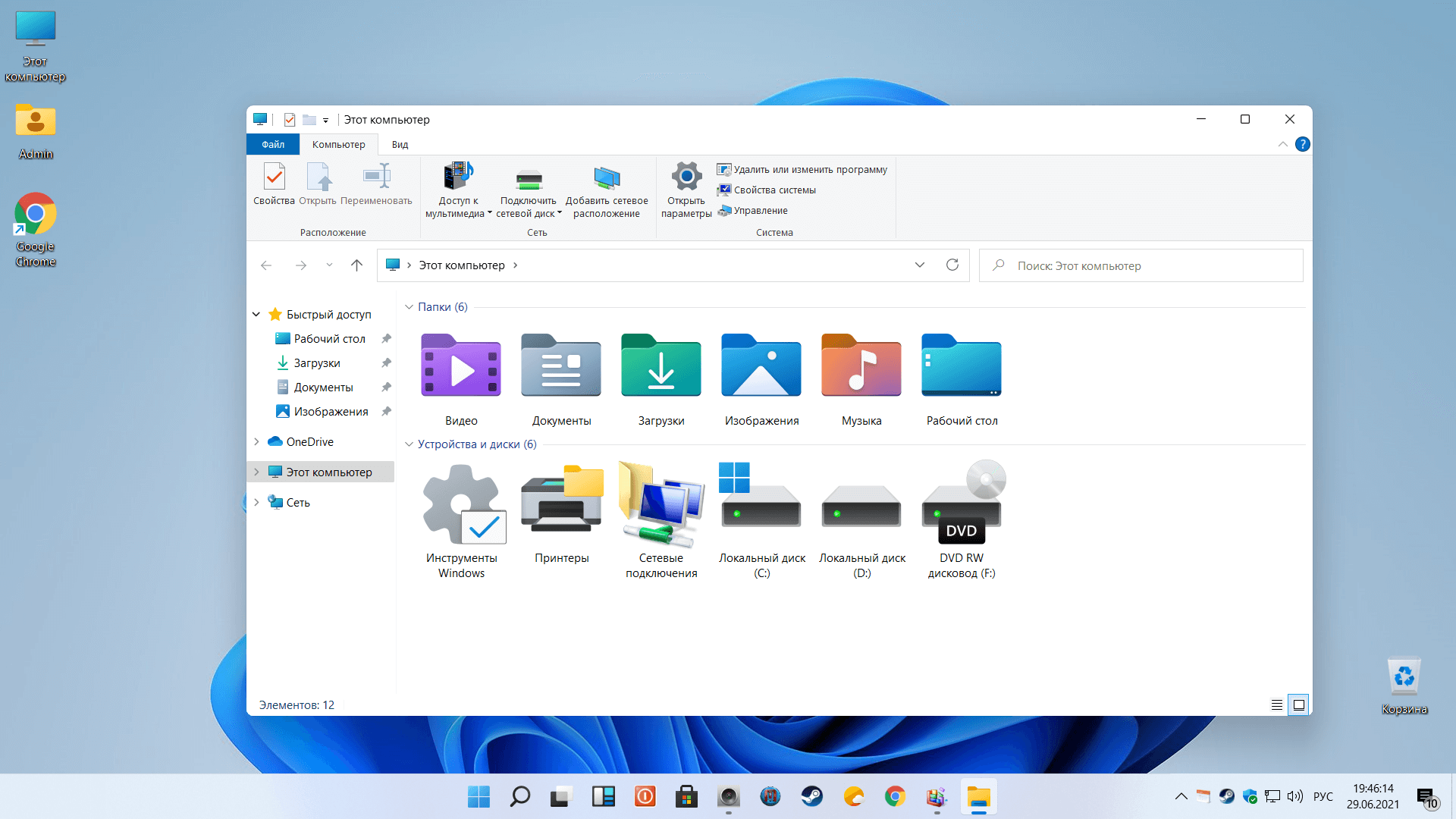Click Свойства системы
Screen dimensions: 1456x819
[767, 190]
